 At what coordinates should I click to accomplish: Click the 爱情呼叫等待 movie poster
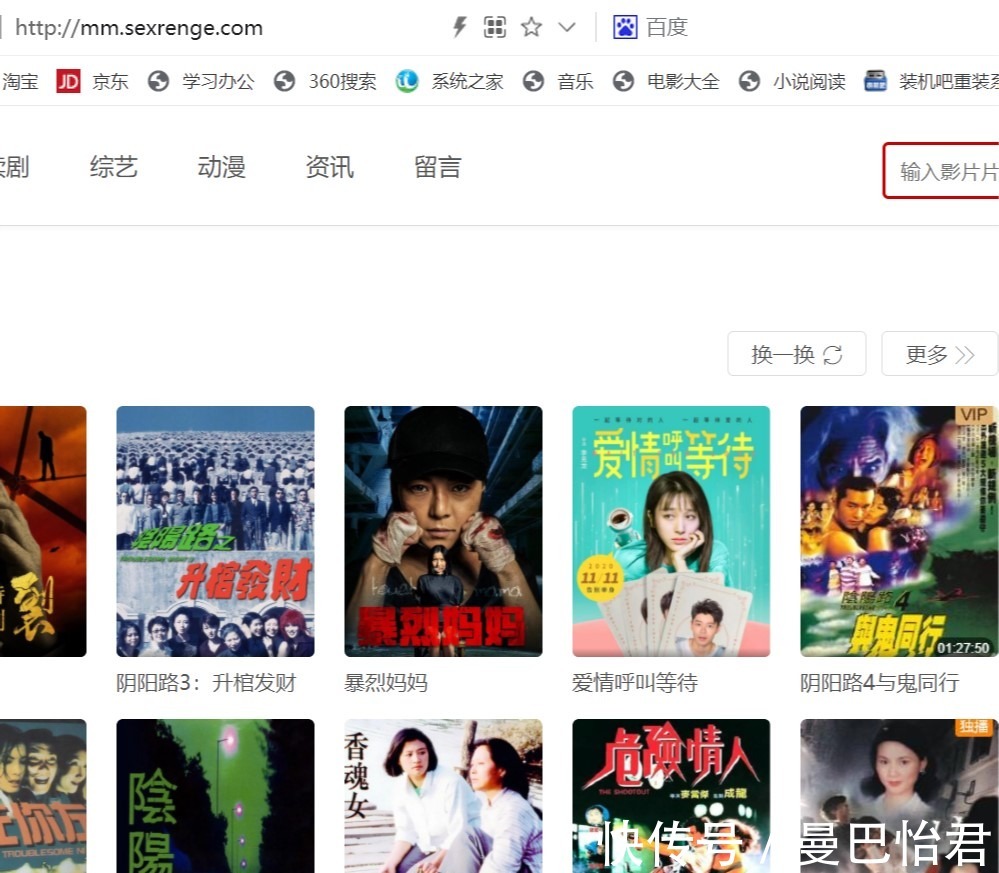tap(670, 531)
